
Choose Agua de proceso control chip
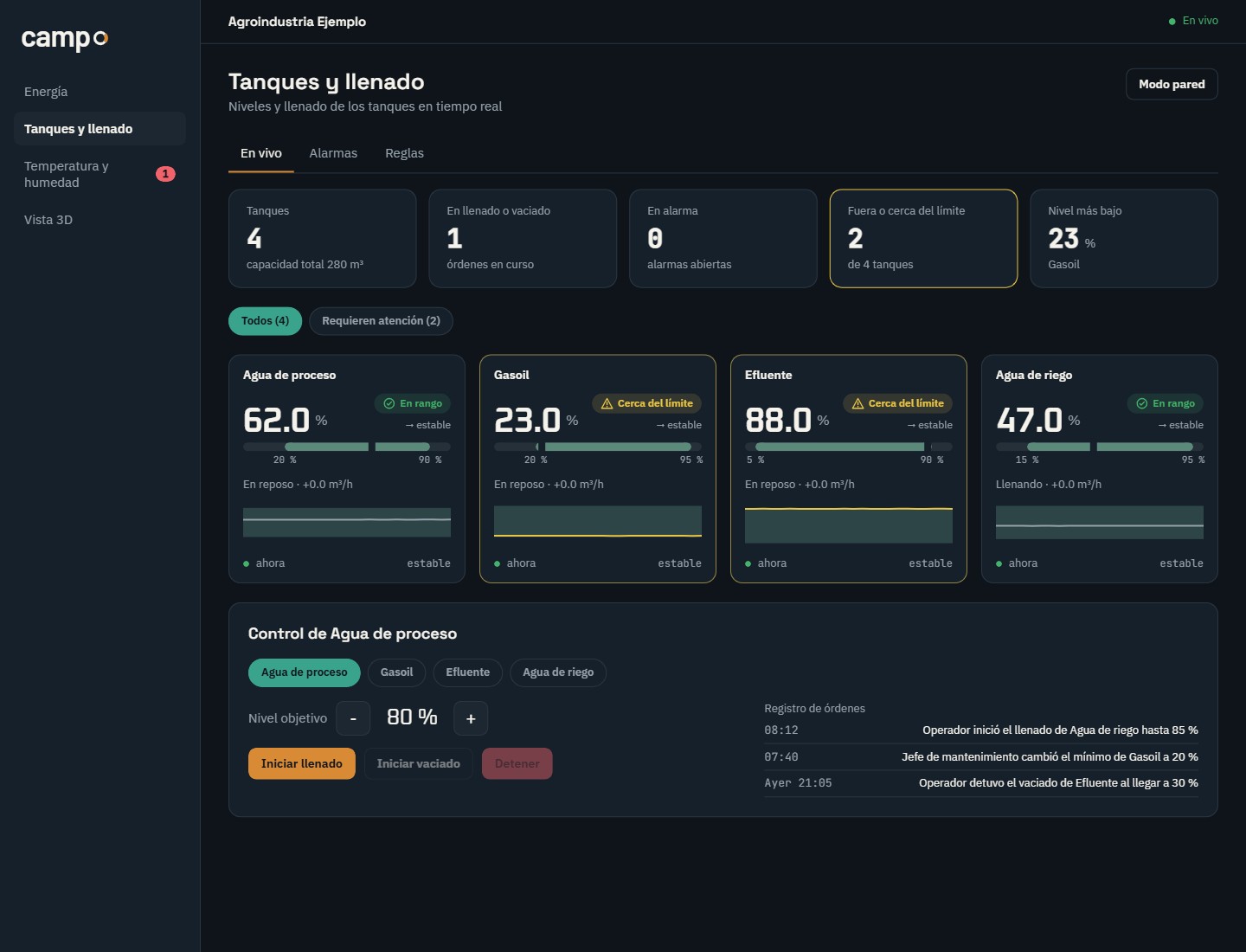click(304, 672)
